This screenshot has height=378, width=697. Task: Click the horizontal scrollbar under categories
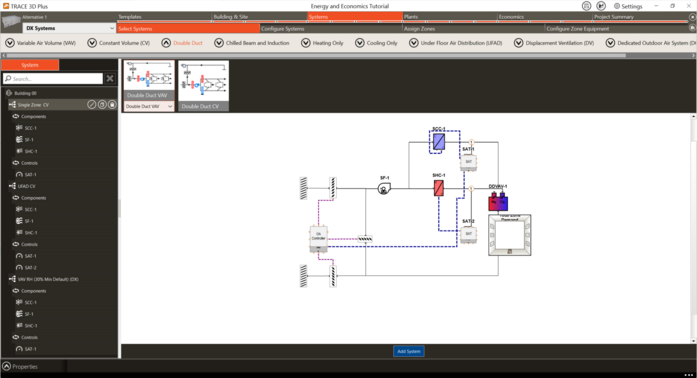pos(316,56)
